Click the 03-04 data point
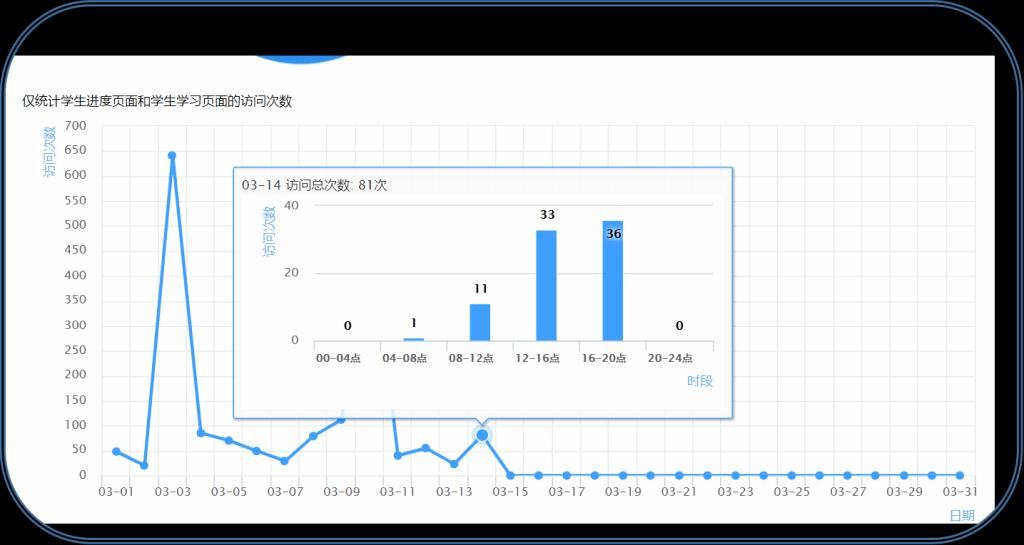This screenshot has height=545, width=1024. click(201, 433)
